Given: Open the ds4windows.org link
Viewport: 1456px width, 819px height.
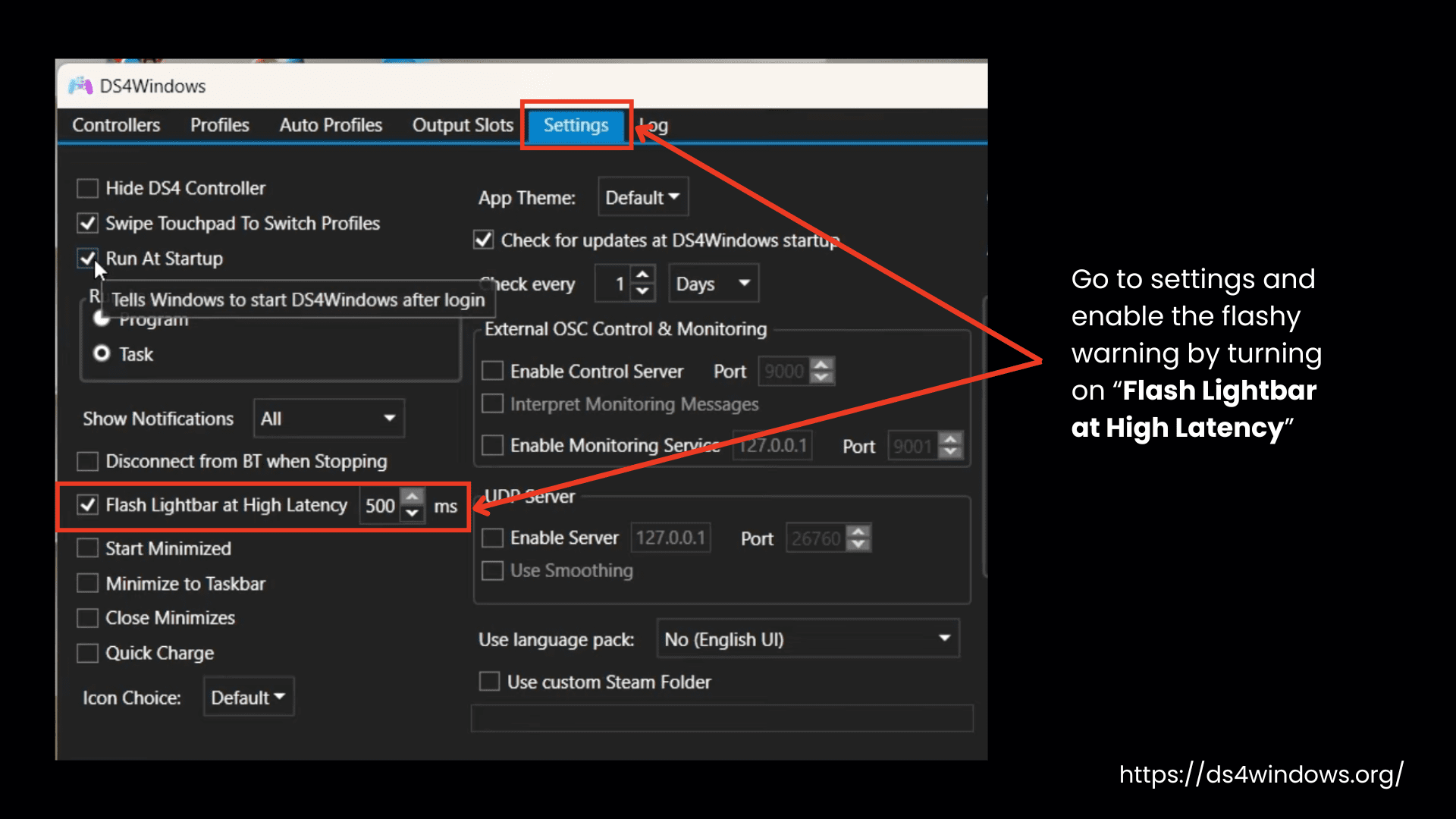Looking at the screenshot, I should tap(1261, 774).
